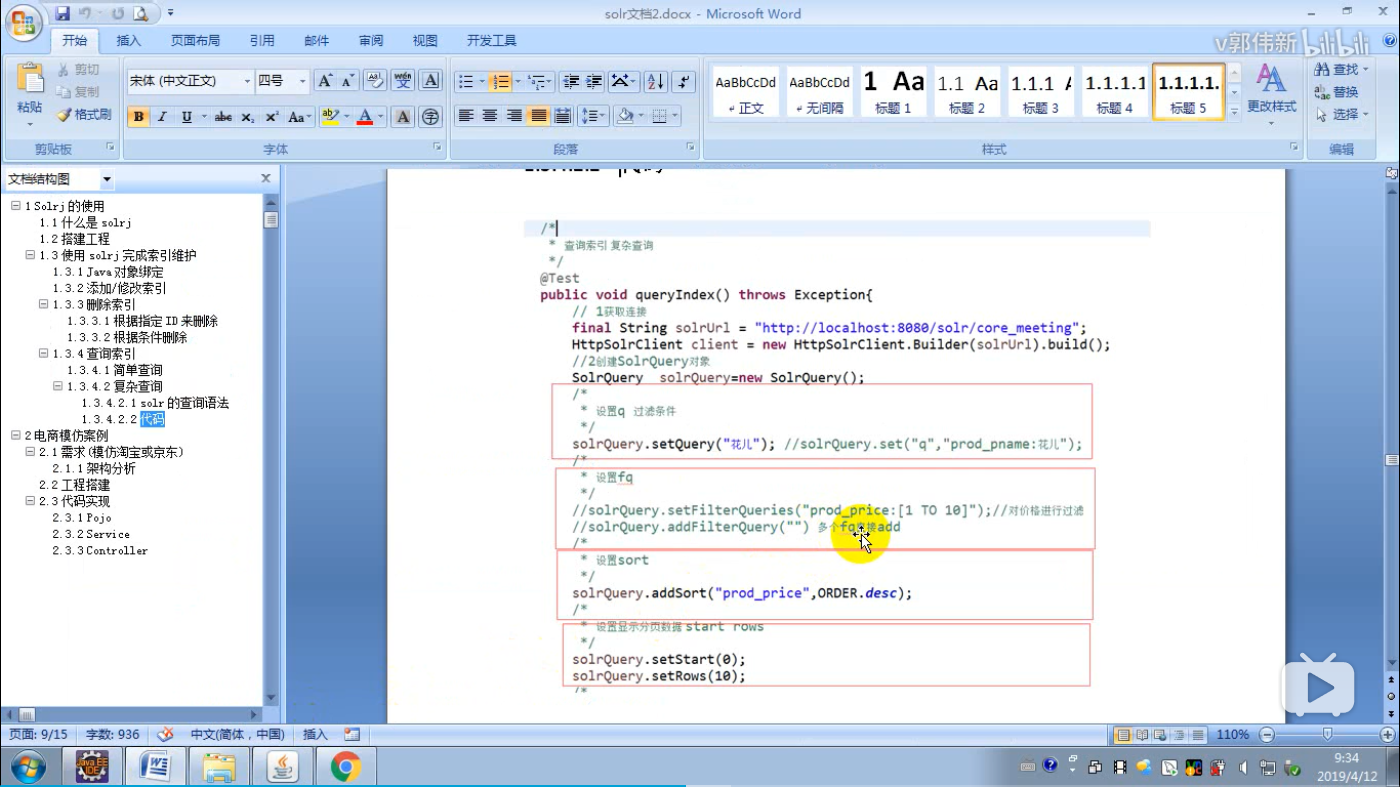1400x787 pixels.
Task: Switch to the 审阅 ribbon tab
Action: pyautogui.click(x=371, y=41)
